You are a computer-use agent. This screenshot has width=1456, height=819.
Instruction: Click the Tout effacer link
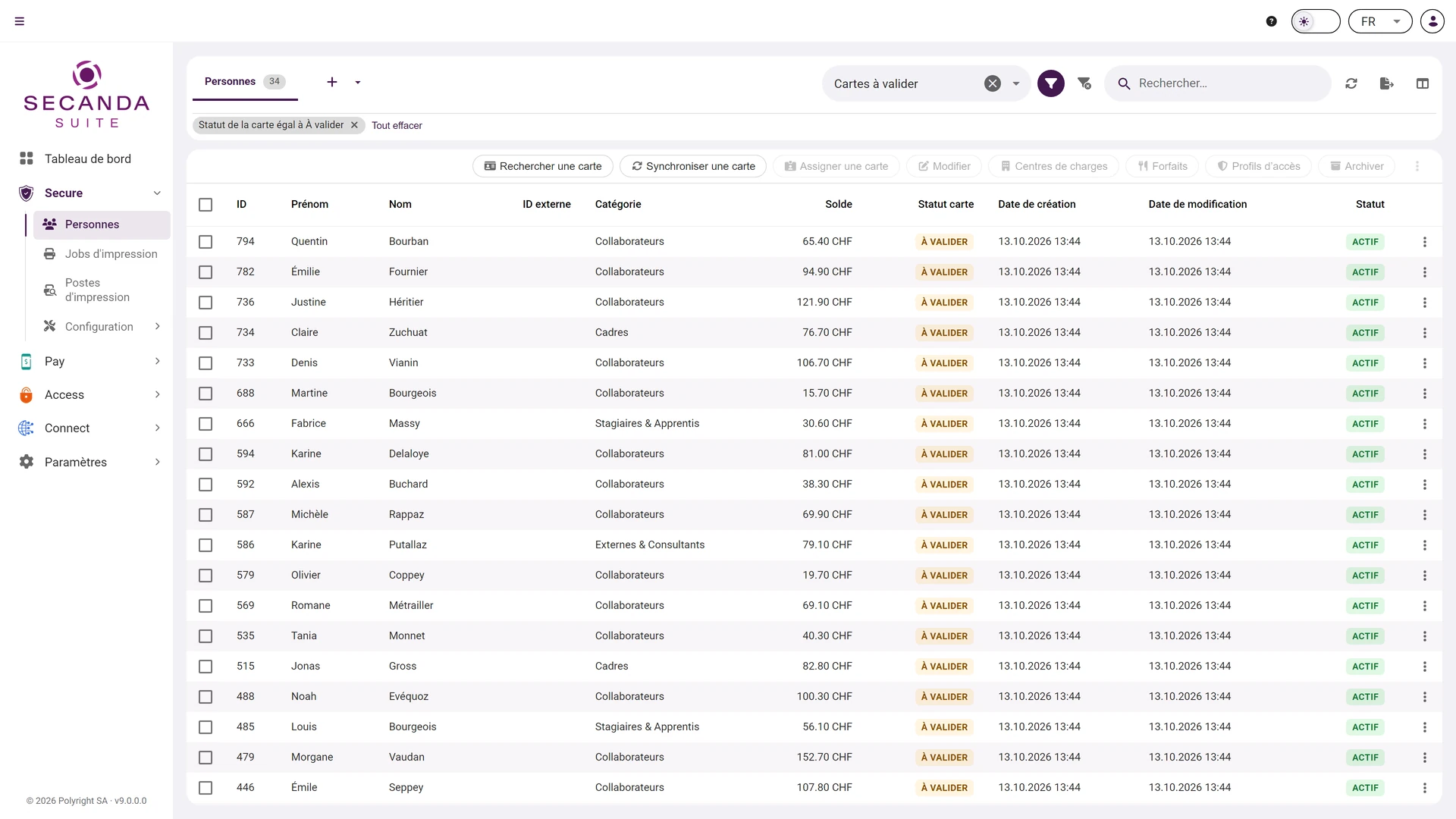click(x=397, y=126)
